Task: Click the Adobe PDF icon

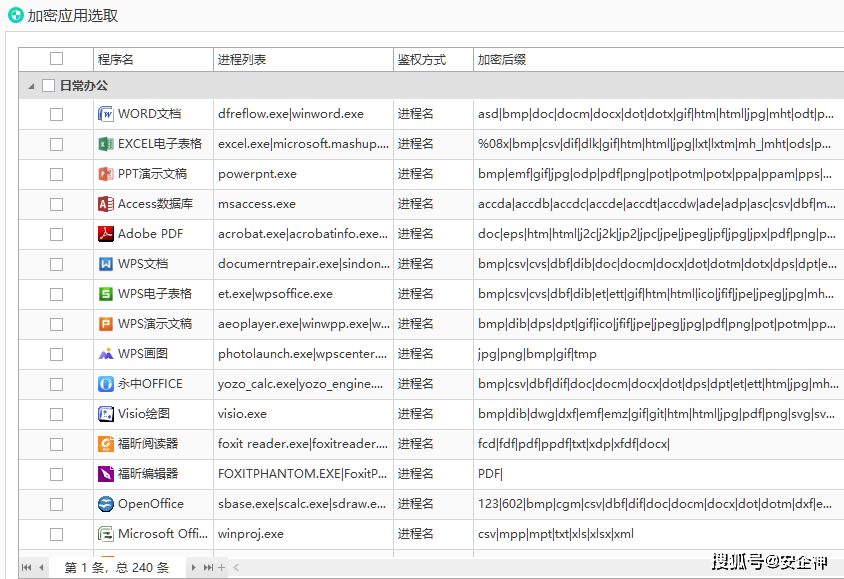Action: click(x=106, y=234)
